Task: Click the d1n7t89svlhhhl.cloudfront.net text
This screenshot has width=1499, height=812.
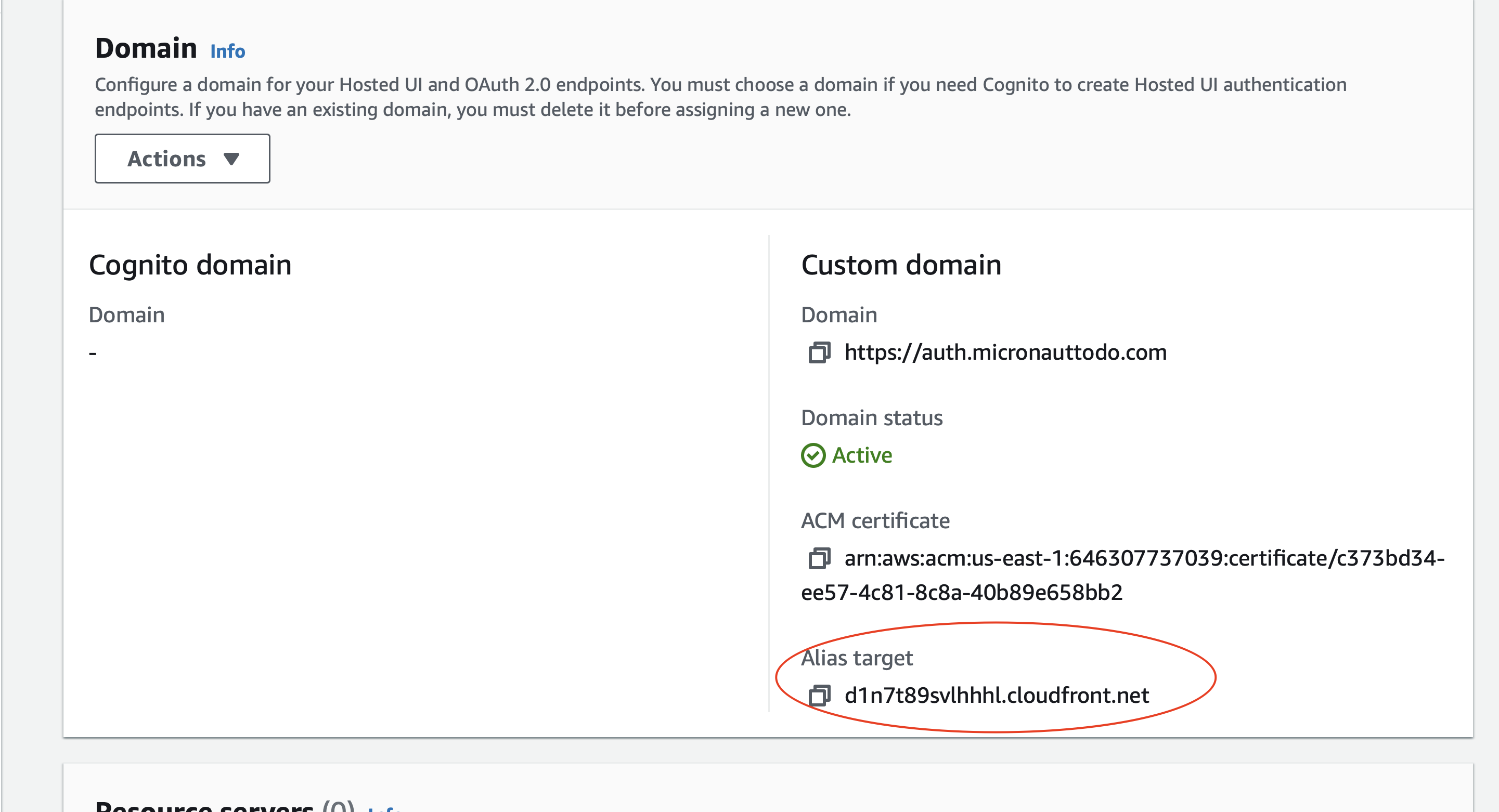Action: pyautogui.click(x=996, y=695)
